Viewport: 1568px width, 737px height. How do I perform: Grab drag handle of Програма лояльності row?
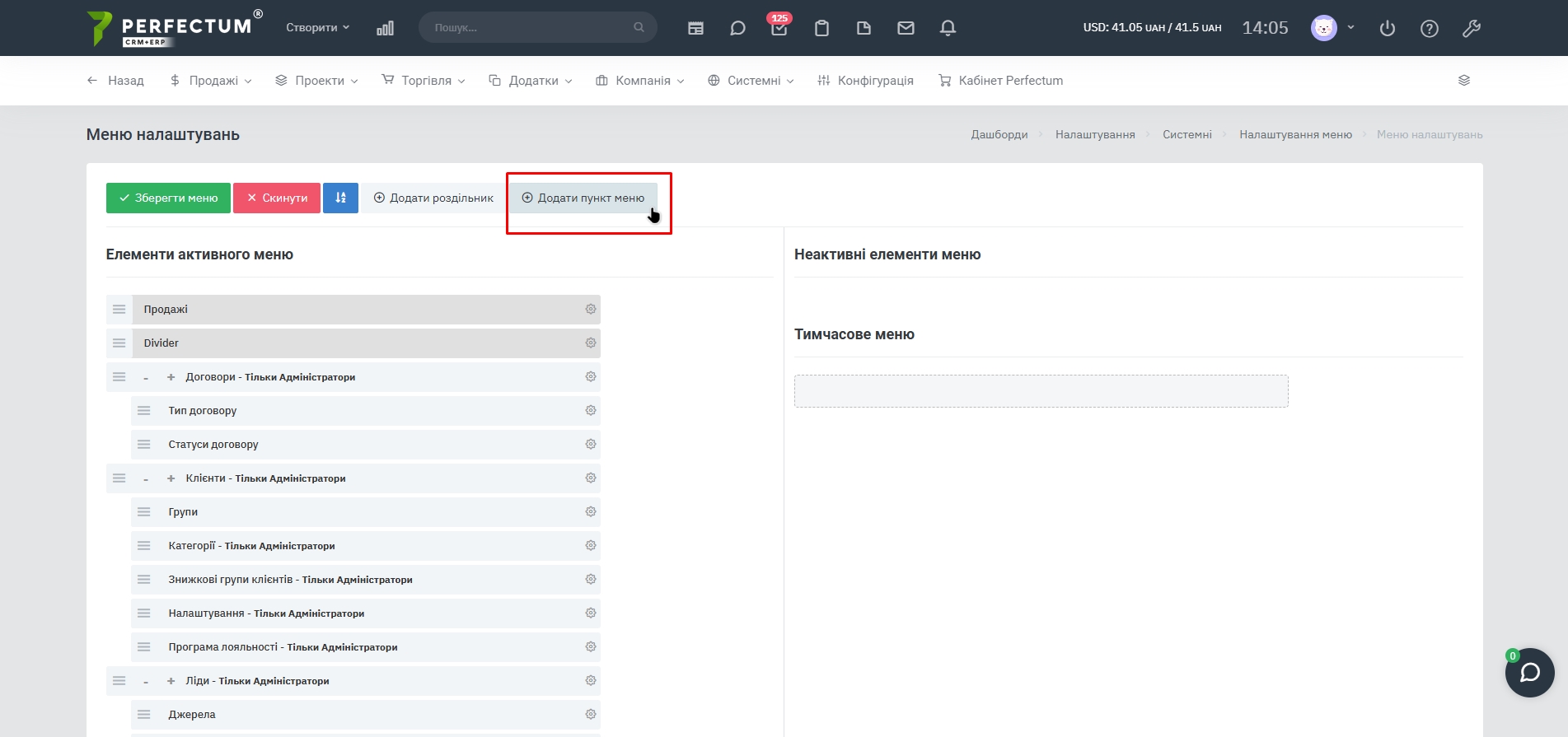point(144,647)
